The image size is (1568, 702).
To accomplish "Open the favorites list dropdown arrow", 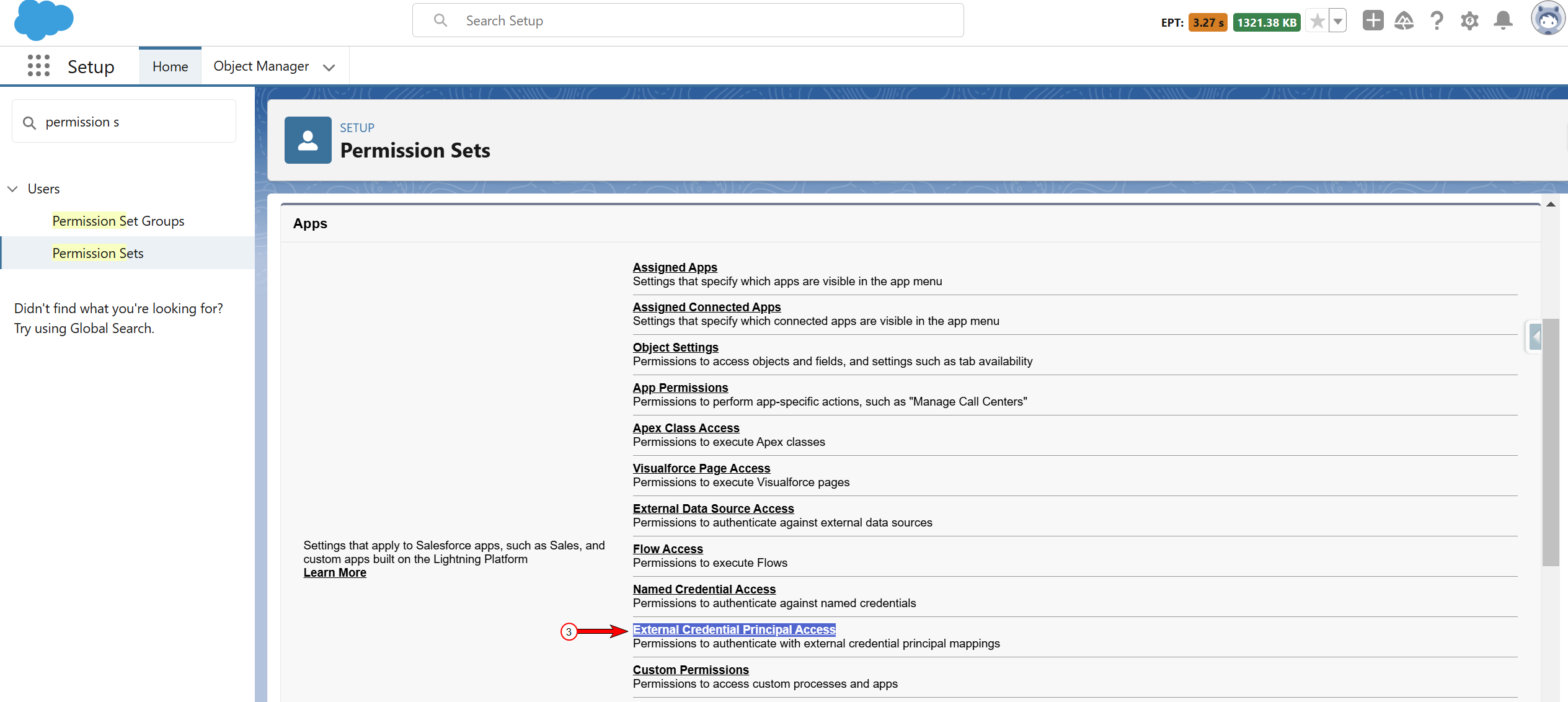I will (1338, 22).
